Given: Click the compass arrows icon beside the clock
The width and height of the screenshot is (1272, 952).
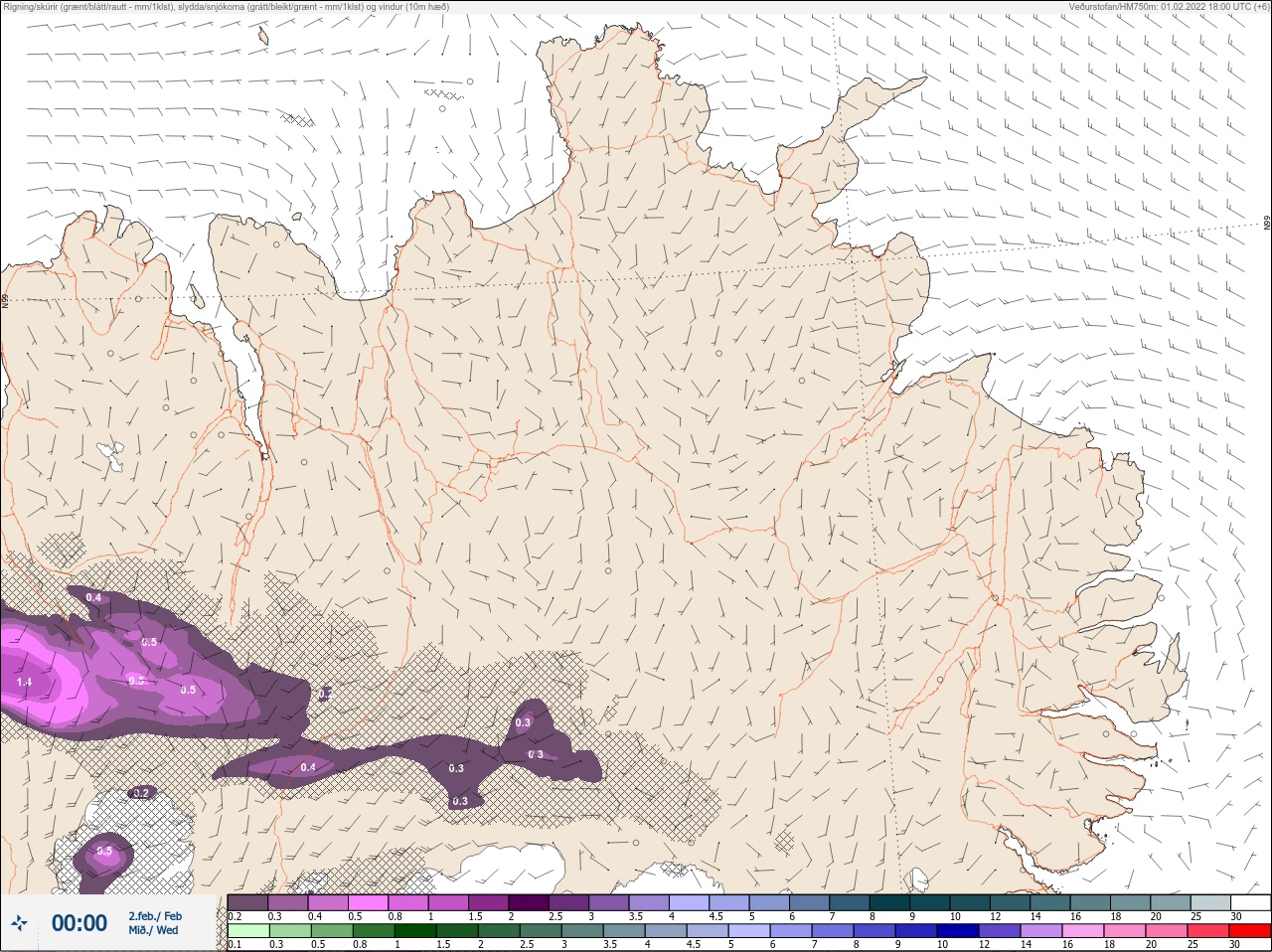Looking at the screenshot, I should (x=19, y=923).
